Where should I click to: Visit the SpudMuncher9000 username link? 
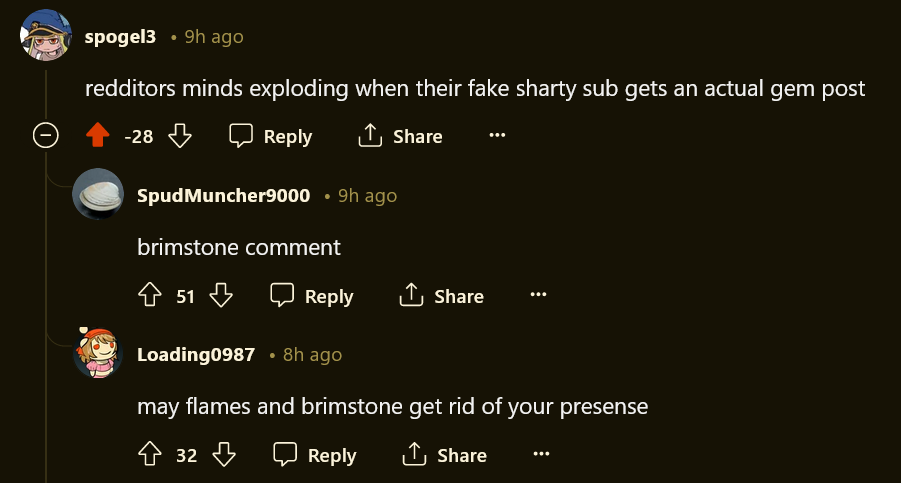click(x=223, y=195)
